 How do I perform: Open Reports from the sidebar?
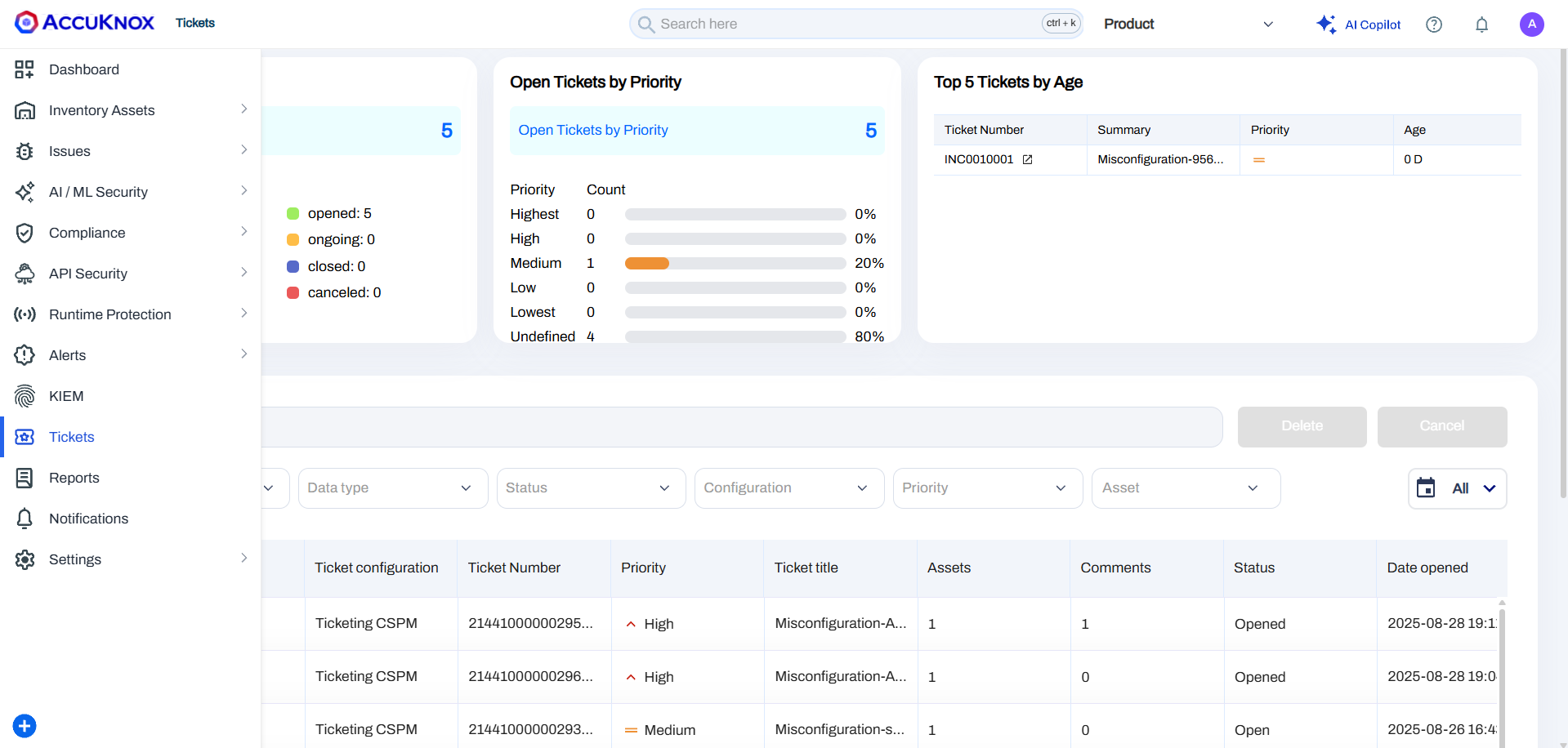(x=74, y=479)
